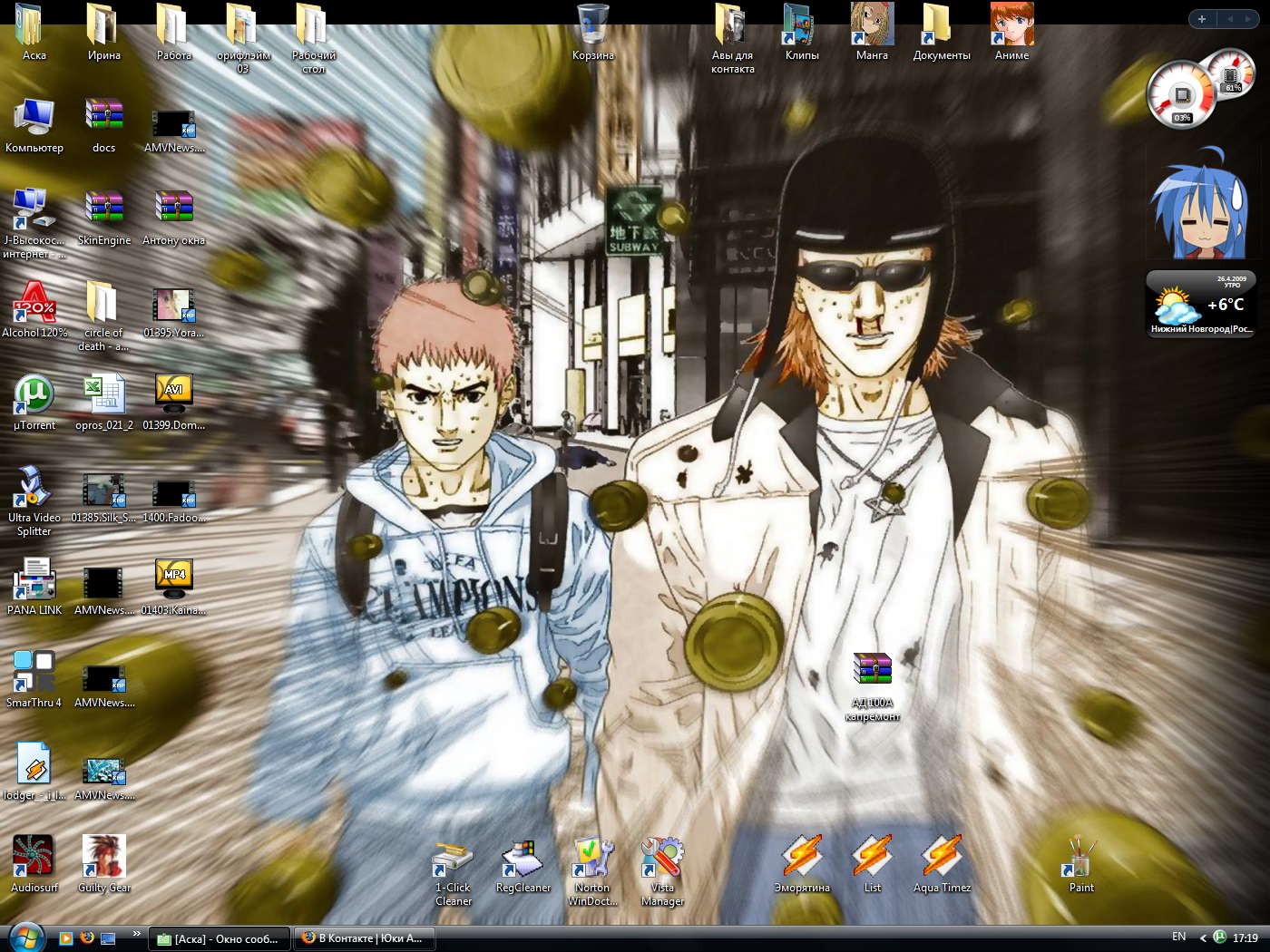Click the CPU meter gadget dial
Screen dimensions: 1270x952
coord(1180,95)
